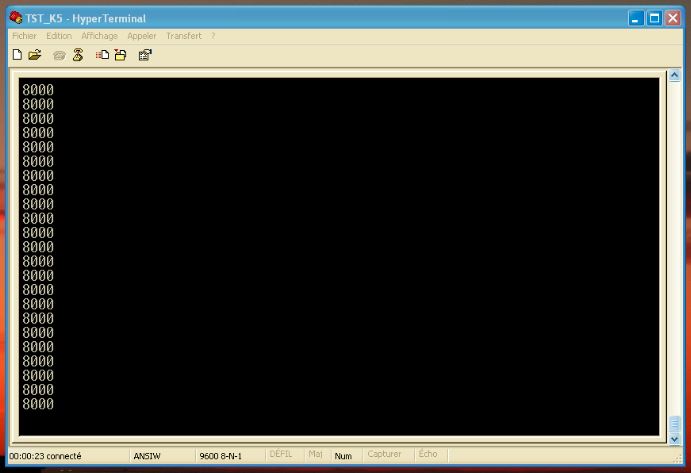The width and height of the screenshot is (691, 473).
Task: Click the Receive file icon
Action: (120, 55)
